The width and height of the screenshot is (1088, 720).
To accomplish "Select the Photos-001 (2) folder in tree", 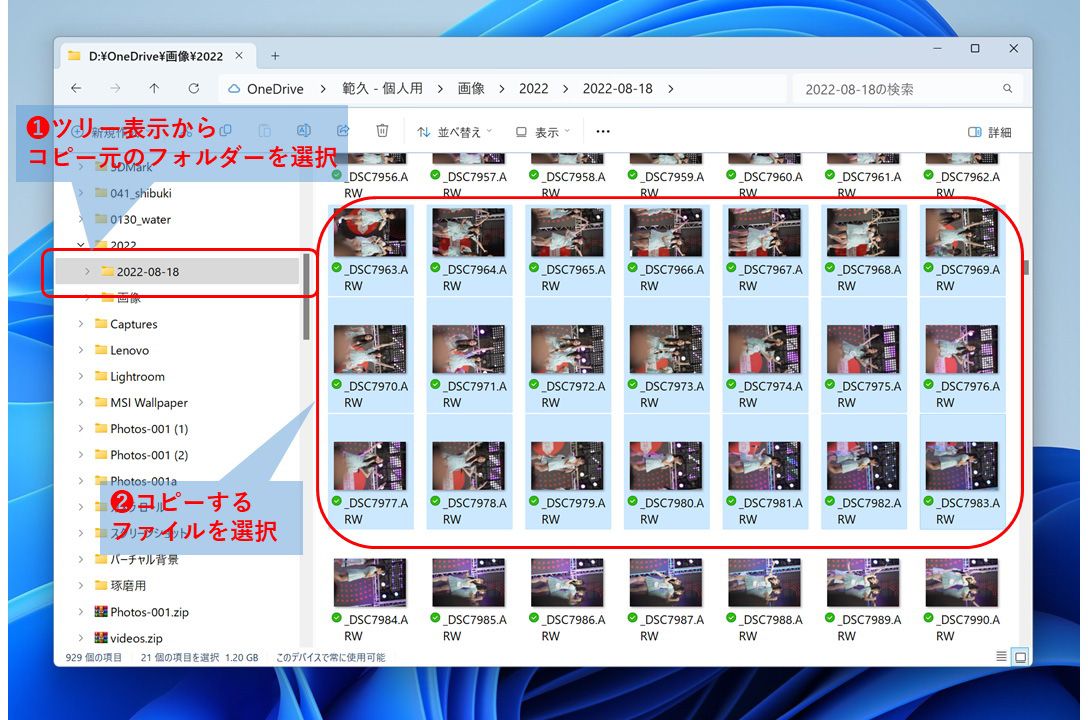I will 148,455.
